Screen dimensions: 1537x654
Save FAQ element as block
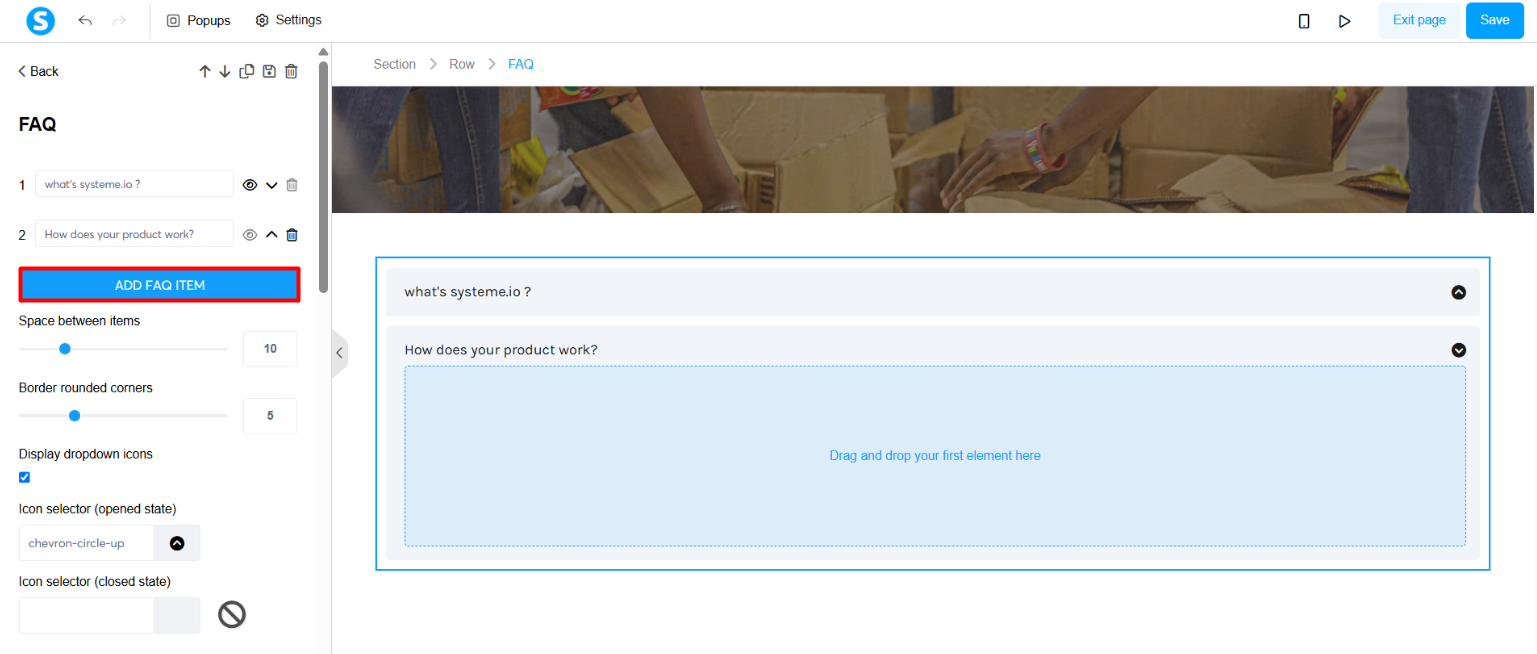269,71
